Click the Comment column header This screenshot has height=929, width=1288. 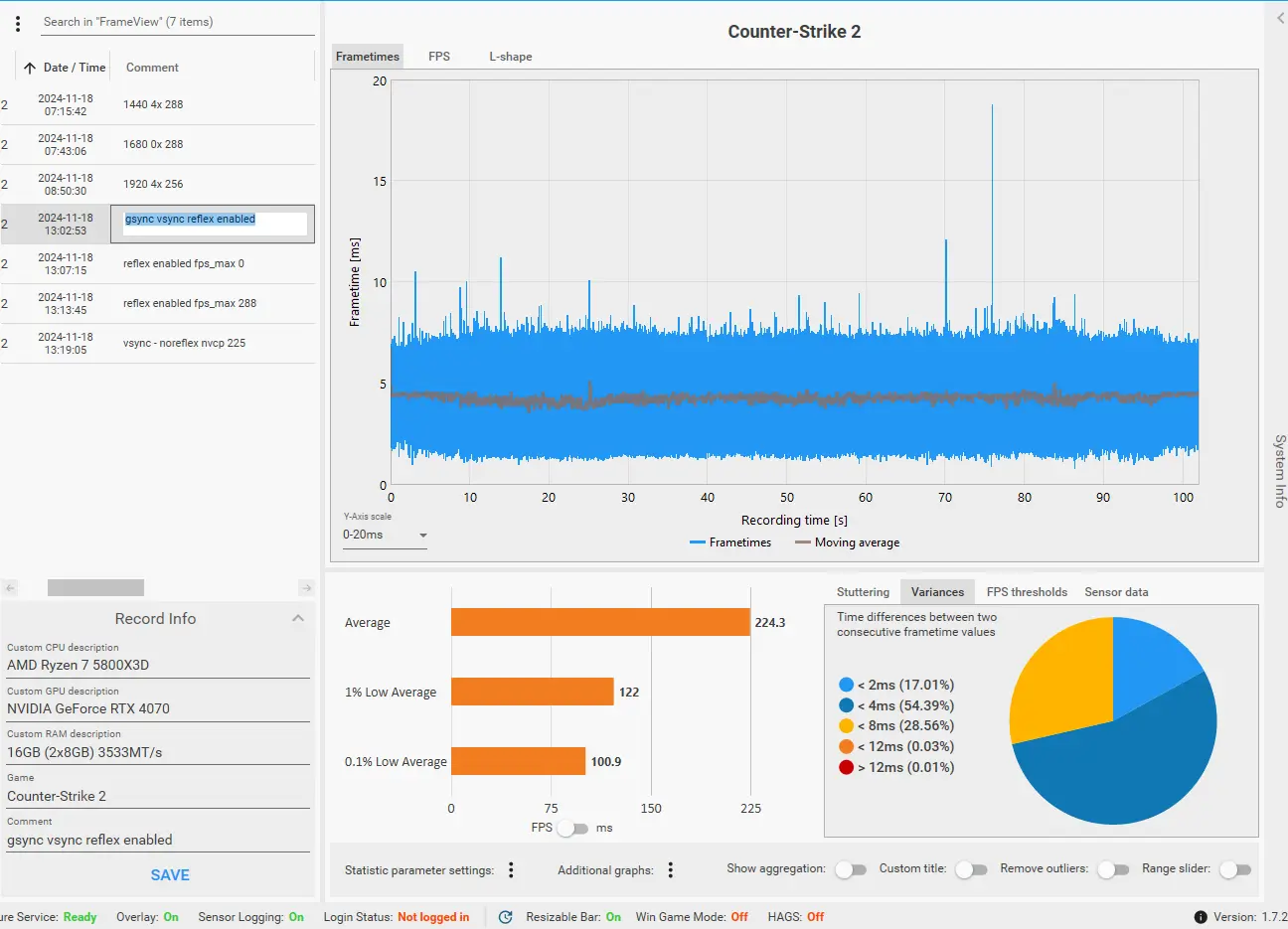point(152,68)
